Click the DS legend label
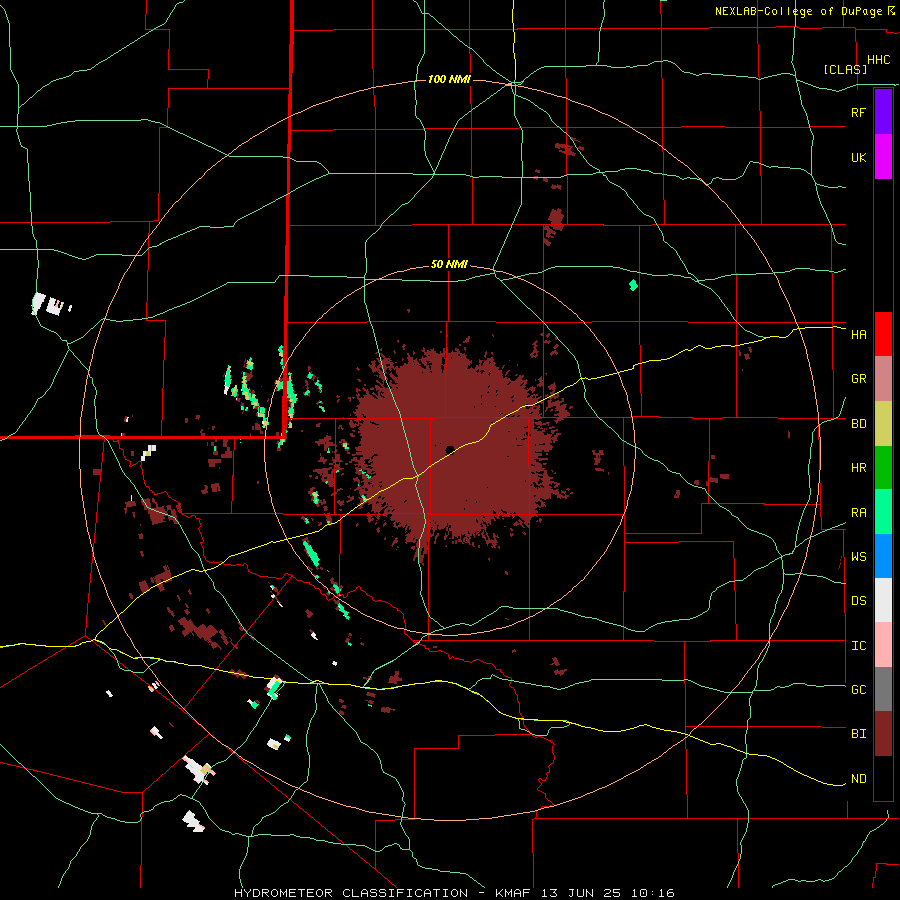 (858, 600)
